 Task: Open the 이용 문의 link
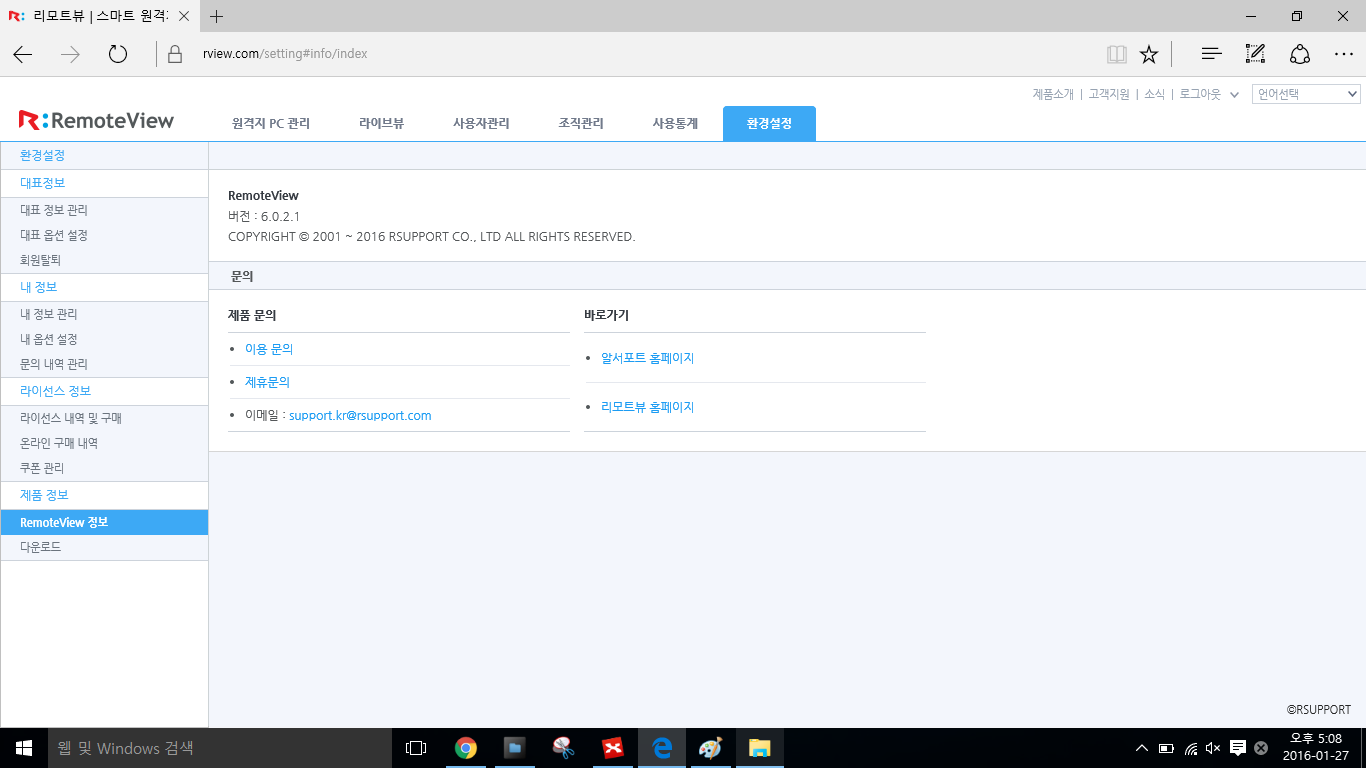(269, 349)
